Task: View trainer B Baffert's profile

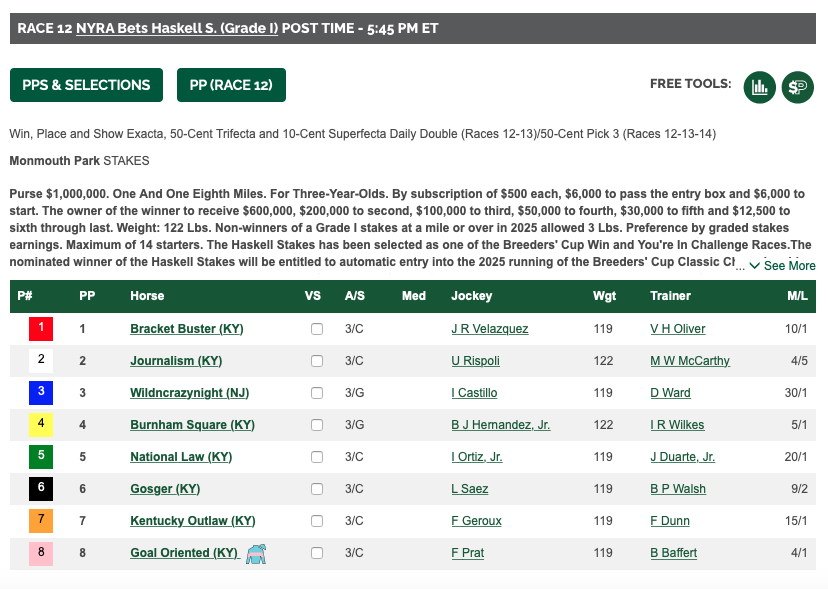Action: 673,553
